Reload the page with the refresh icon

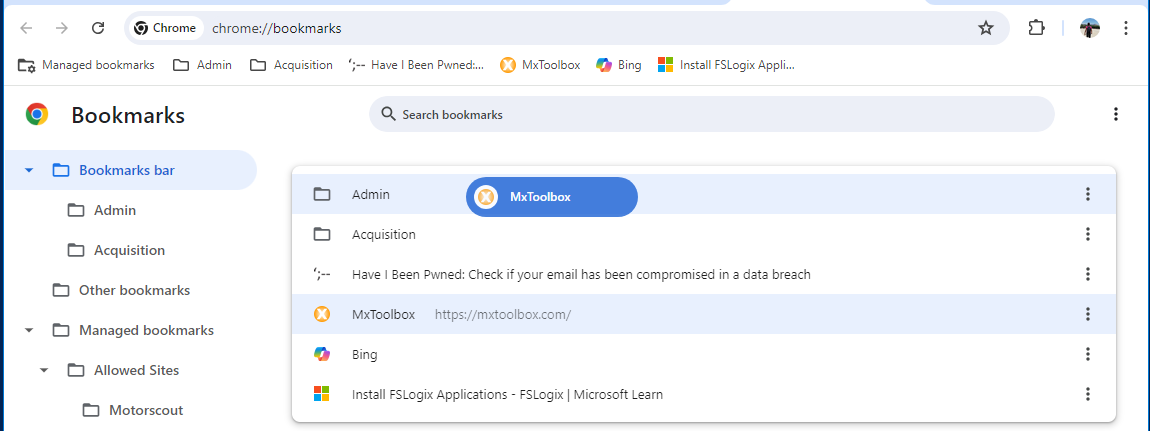pyautogui.click(x=98, y=29)
